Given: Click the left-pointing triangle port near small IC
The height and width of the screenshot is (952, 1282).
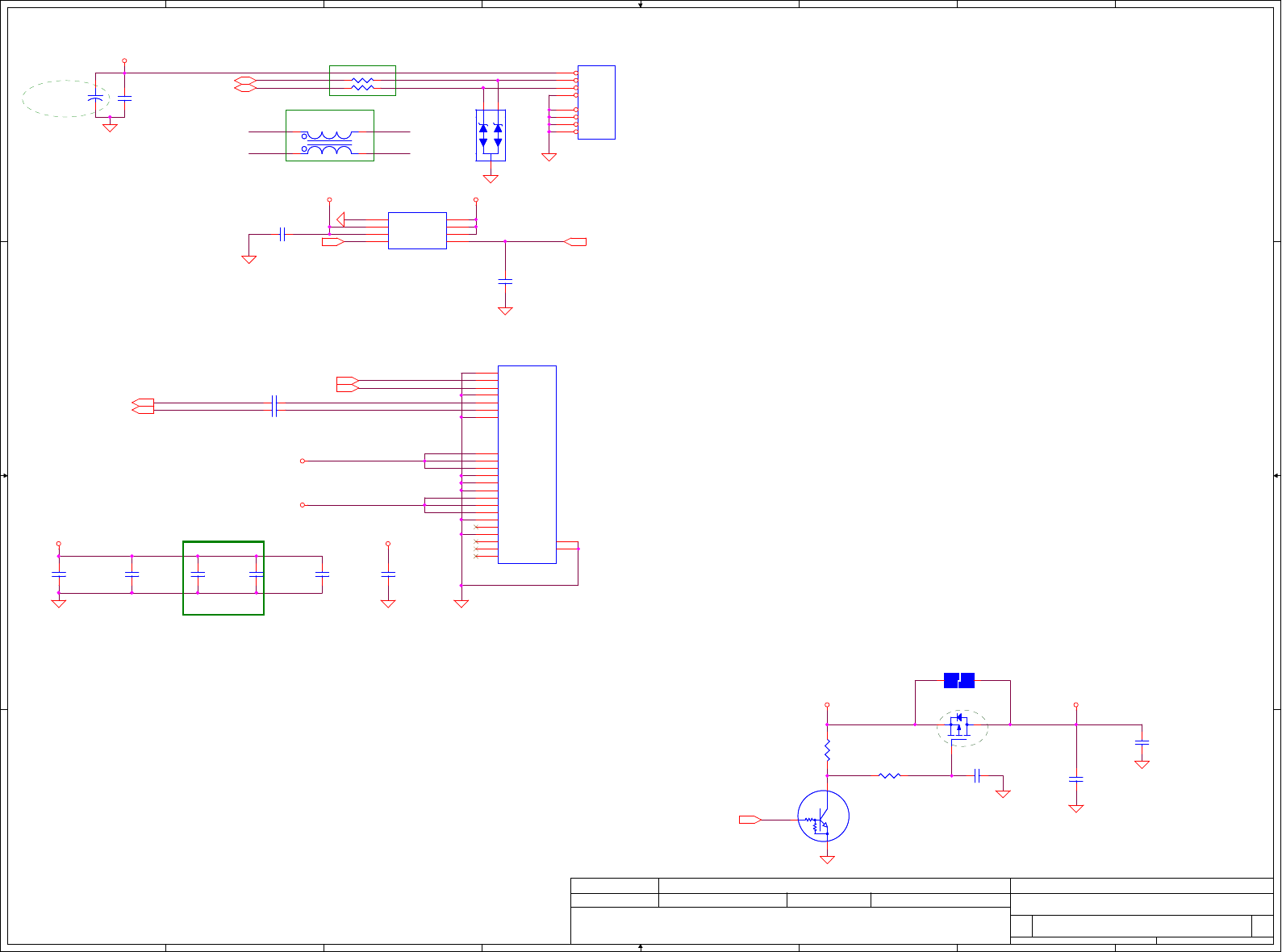Looking at the screenshot, I should [340, 219].
